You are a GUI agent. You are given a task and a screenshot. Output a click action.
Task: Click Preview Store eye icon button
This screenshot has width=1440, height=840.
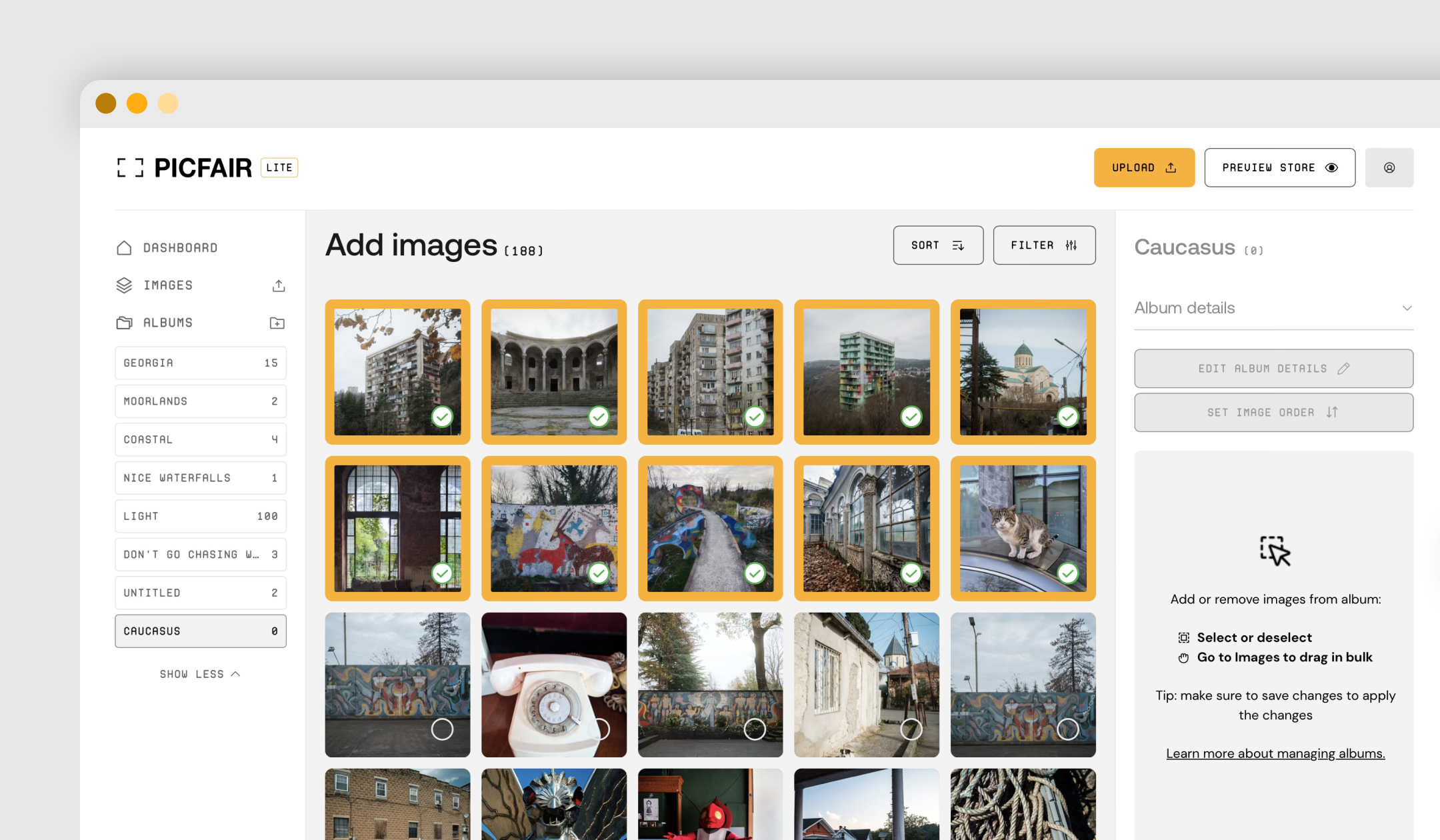tap(1279, 168)
